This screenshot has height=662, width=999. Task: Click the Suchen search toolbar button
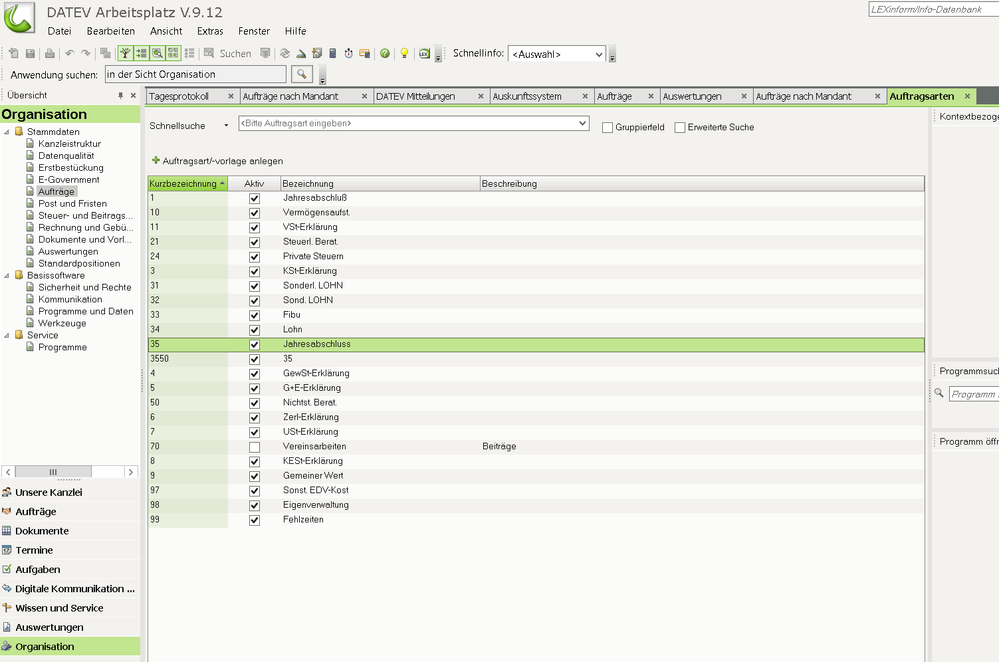[227, 54]
